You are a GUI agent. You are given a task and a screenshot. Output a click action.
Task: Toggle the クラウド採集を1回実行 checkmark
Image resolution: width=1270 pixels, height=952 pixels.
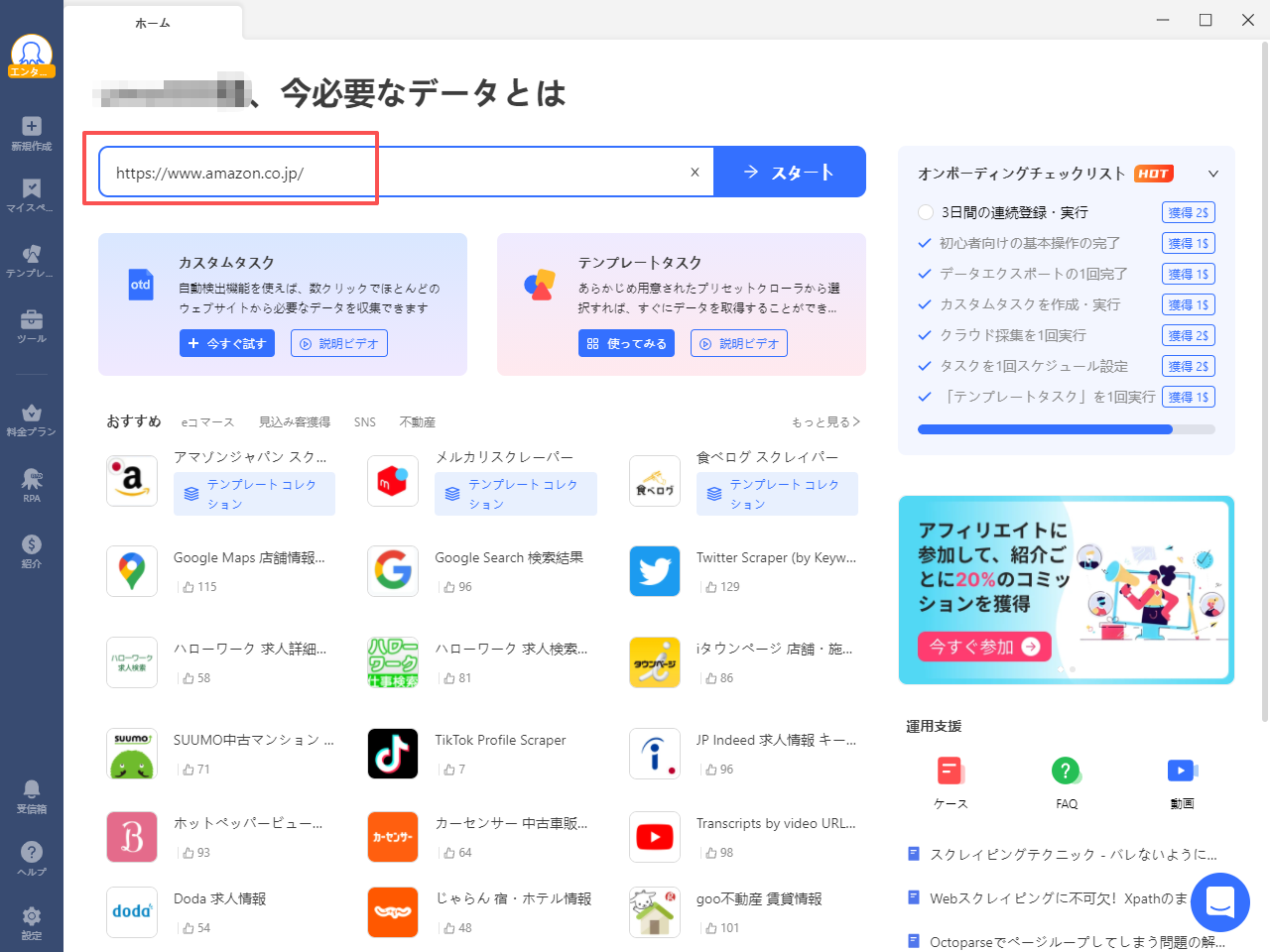(x=923, y=335)
